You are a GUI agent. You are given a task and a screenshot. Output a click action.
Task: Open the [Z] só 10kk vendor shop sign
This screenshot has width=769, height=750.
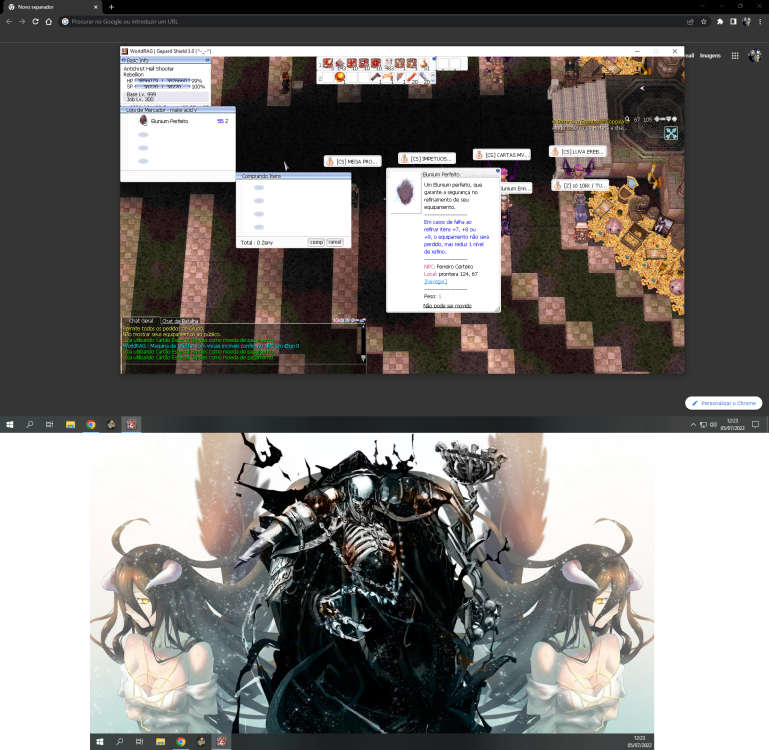click(x=580, y=185)
